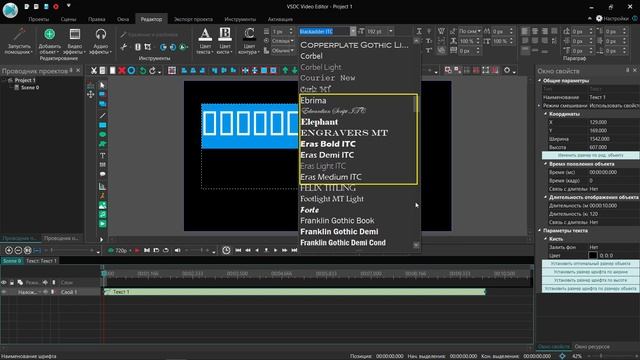640x360 pixels.
Task: Click the left align paragraph icon
Action: [525, 31]
